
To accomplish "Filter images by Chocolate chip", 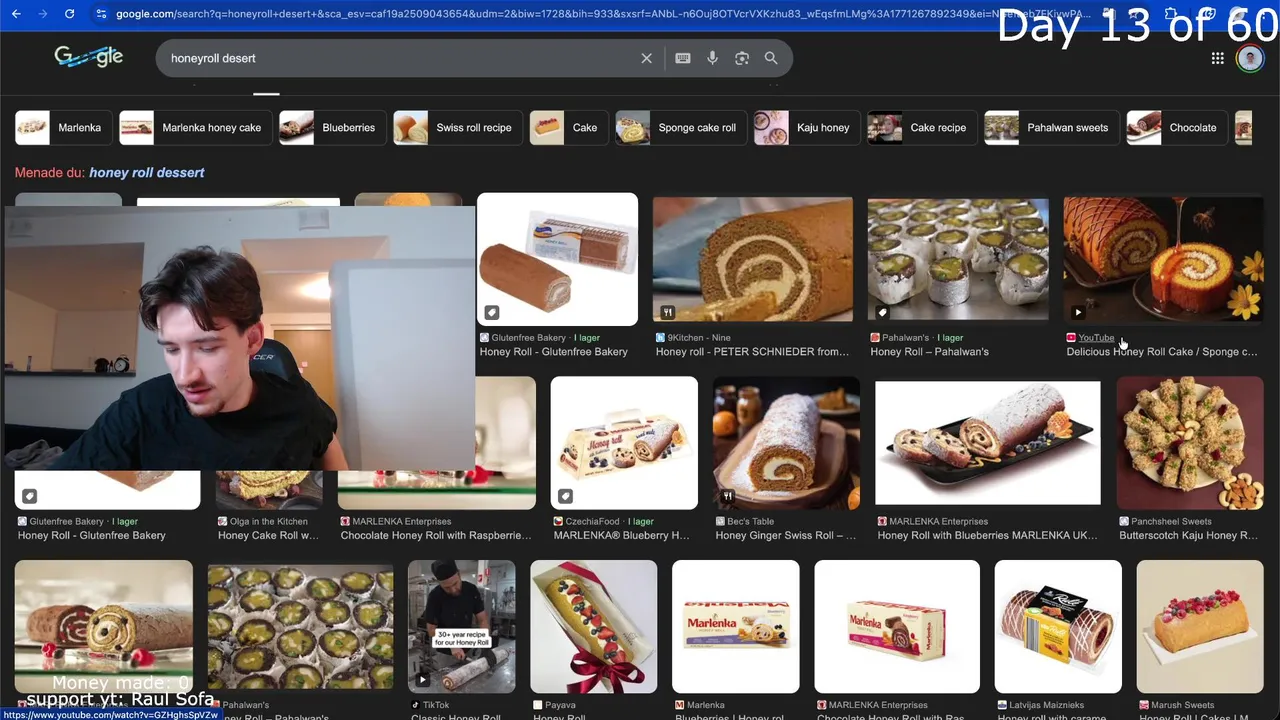I will (1178, 128).
